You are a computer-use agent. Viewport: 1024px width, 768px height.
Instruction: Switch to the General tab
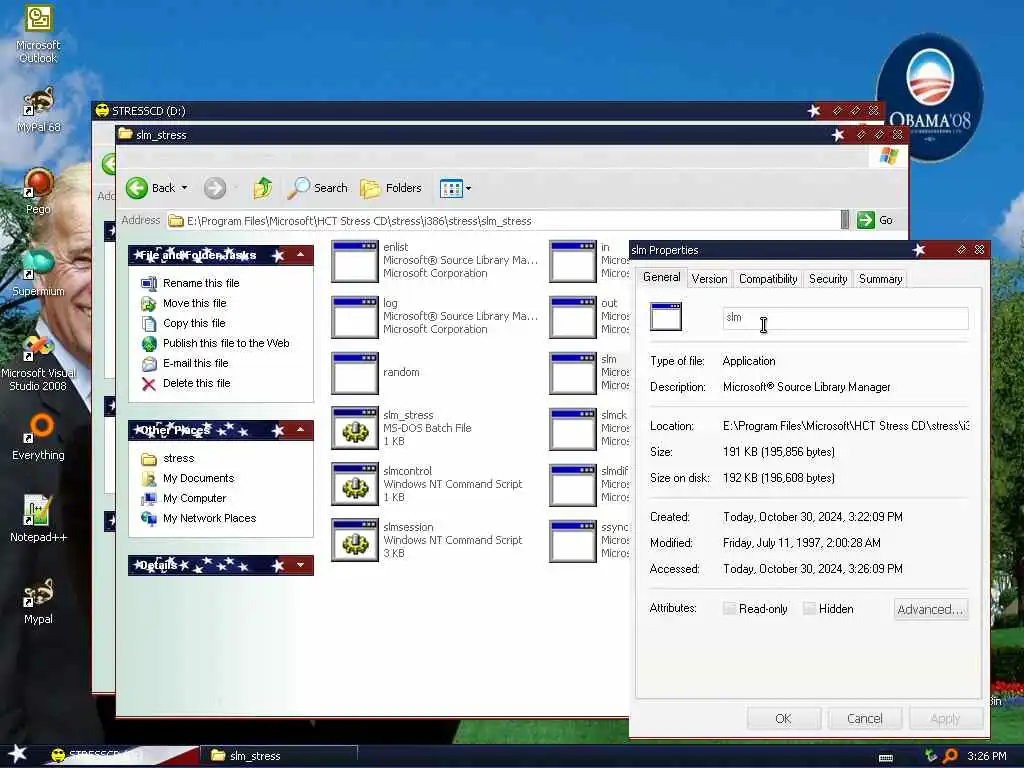tap(662, 277)
